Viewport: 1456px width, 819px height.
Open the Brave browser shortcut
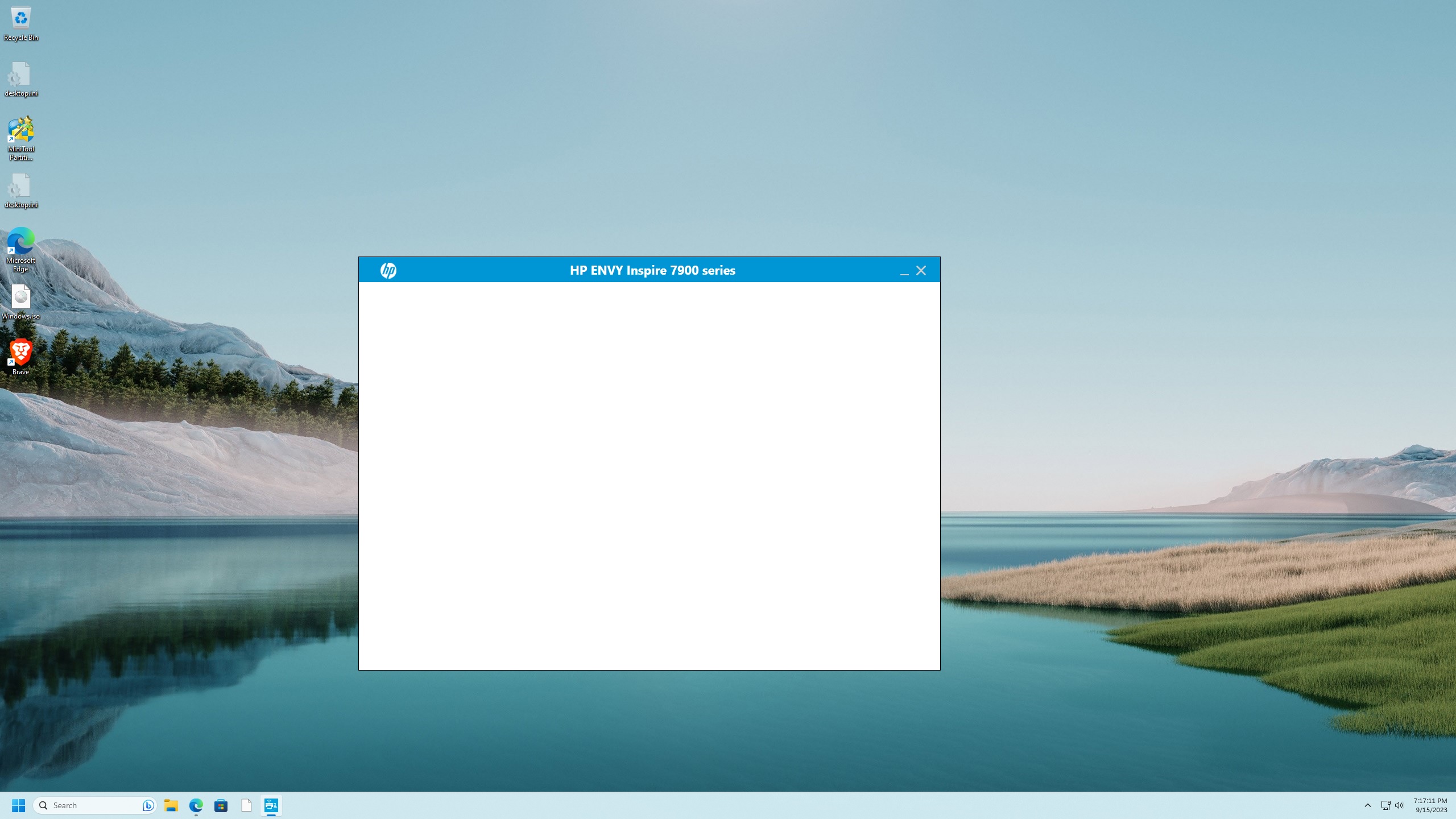20,353
